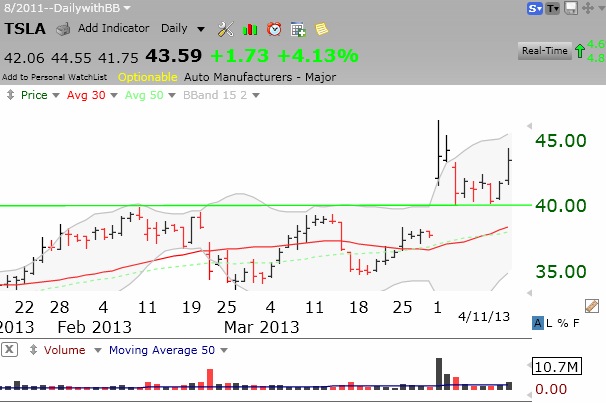Click the tallest volume bar on April 1
The height and width of the screenshot is (403, 606).
(439, 373)
